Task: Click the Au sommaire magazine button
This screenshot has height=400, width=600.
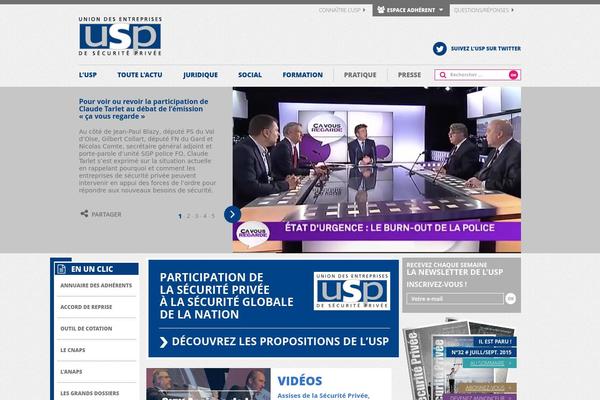Action: point(489,363)
